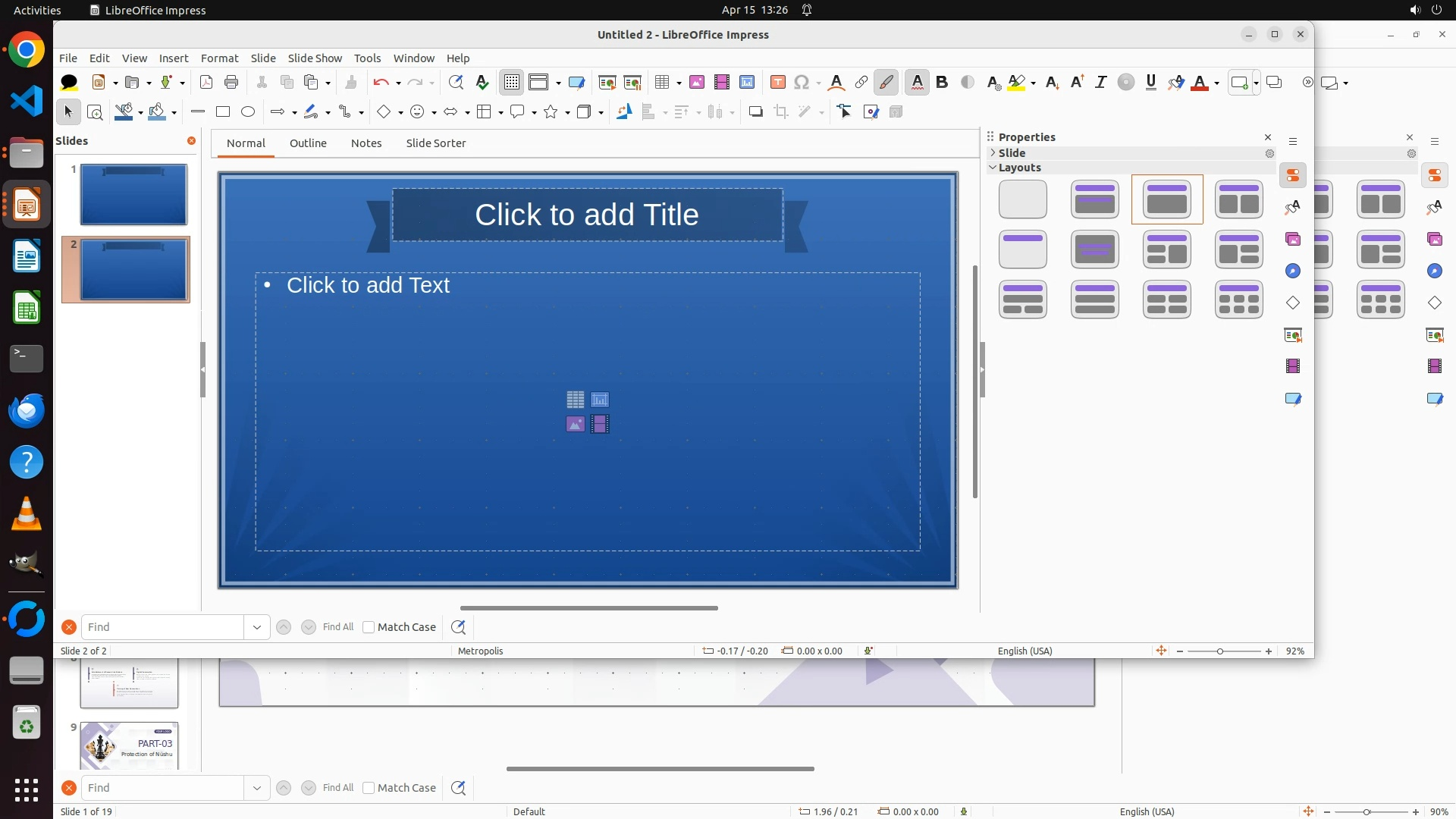Open the Find text history dropdown
Screen dimensions: 1456x819
click(x=256, y=627)
